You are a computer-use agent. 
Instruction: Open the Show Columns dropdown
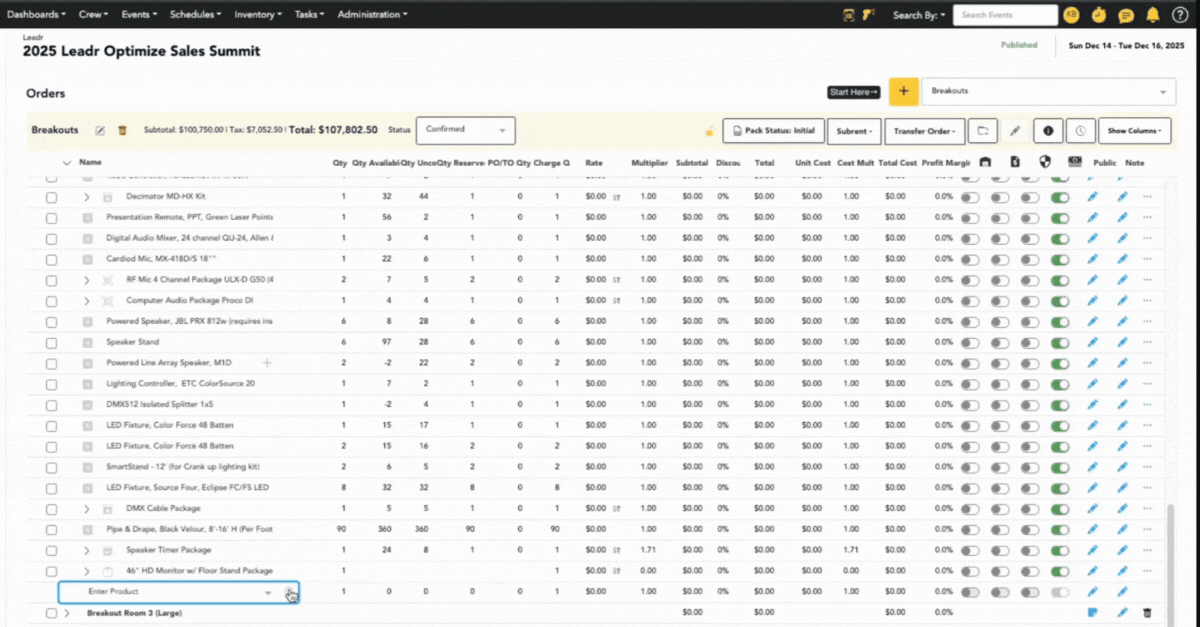point(1134,131)
